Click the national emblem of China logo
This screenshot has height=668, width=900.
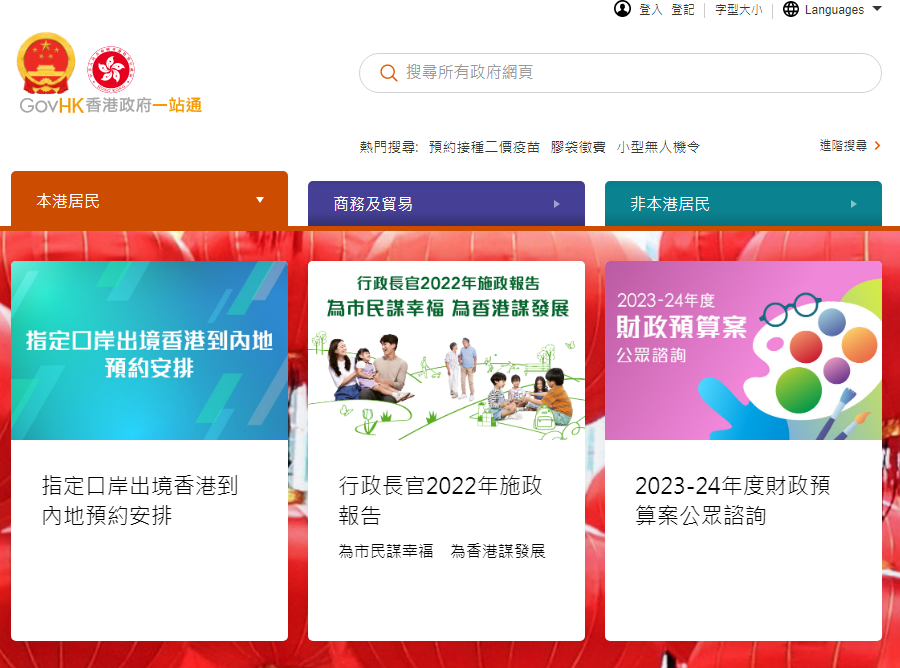click(46, 63)
